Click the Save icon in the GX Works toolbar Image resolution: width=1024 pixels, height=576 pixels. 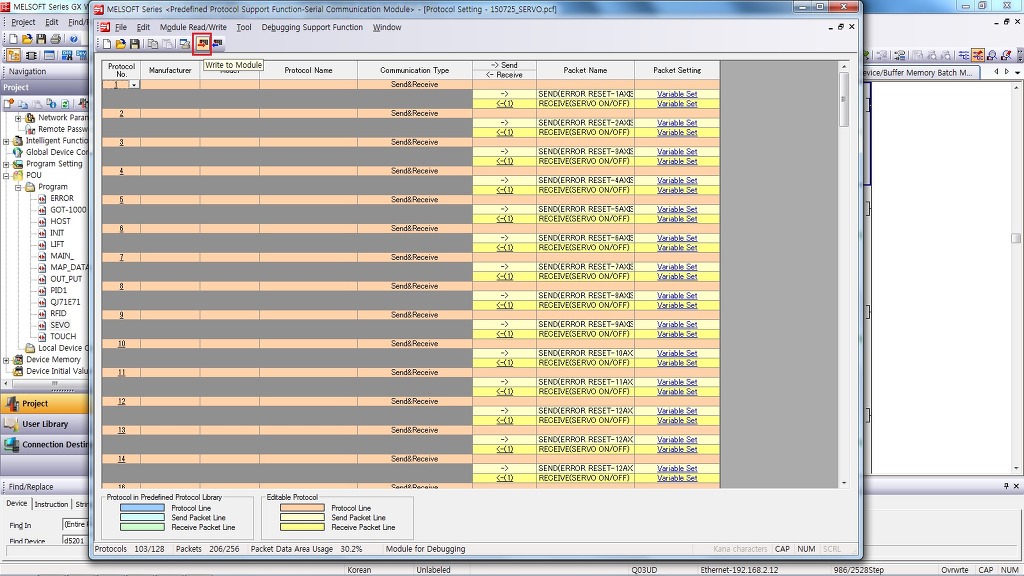pyautogui.click(x=41, y=39)
